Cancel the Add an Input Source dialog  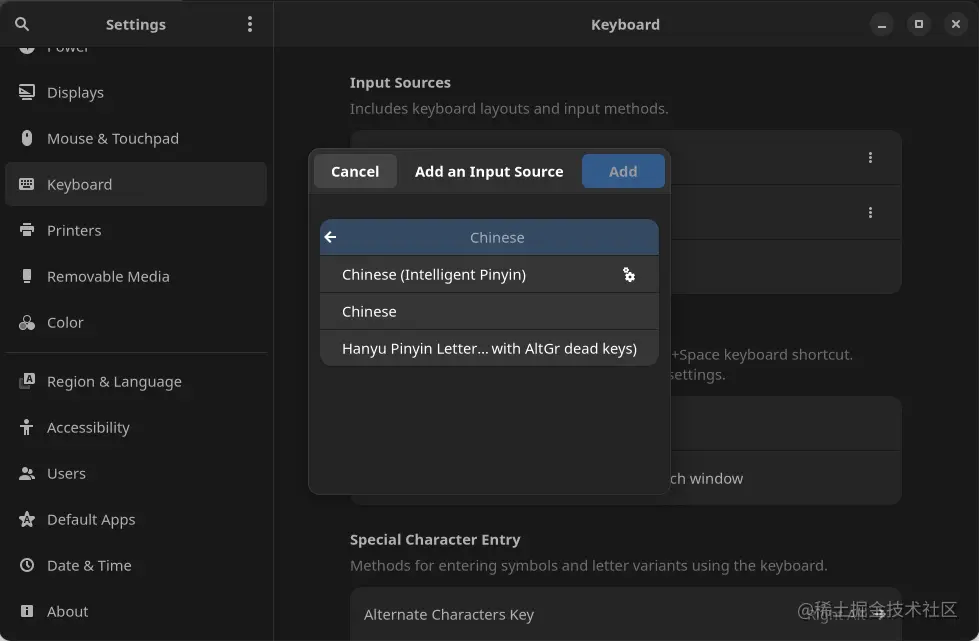(x=355, y=171)
